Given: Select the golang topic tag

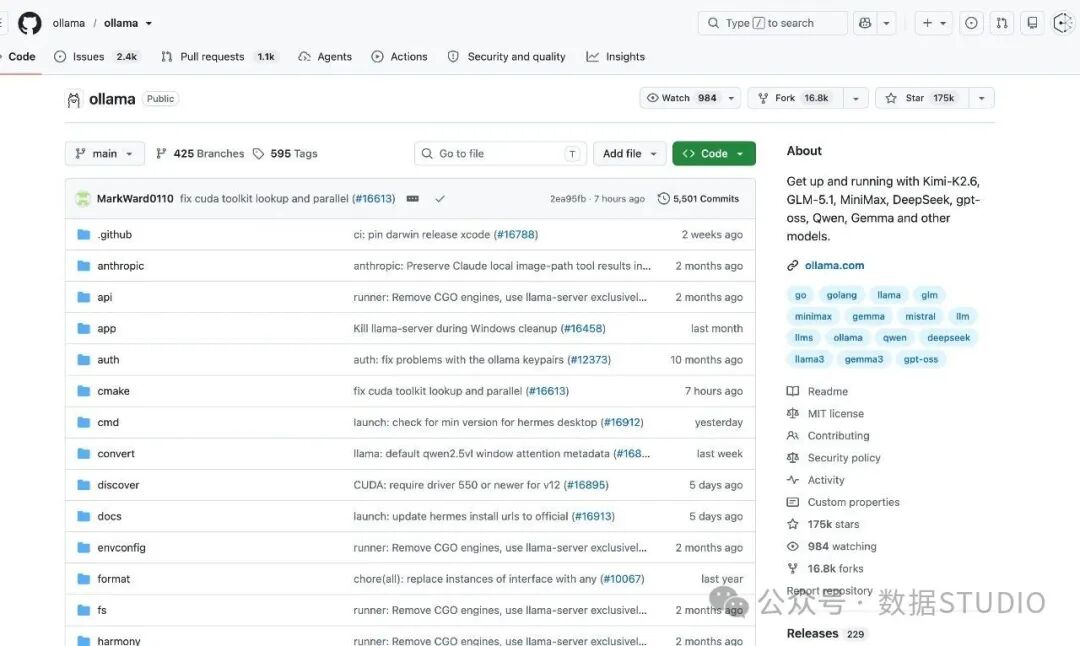Looking at the screenshot, I should [842, 295].
